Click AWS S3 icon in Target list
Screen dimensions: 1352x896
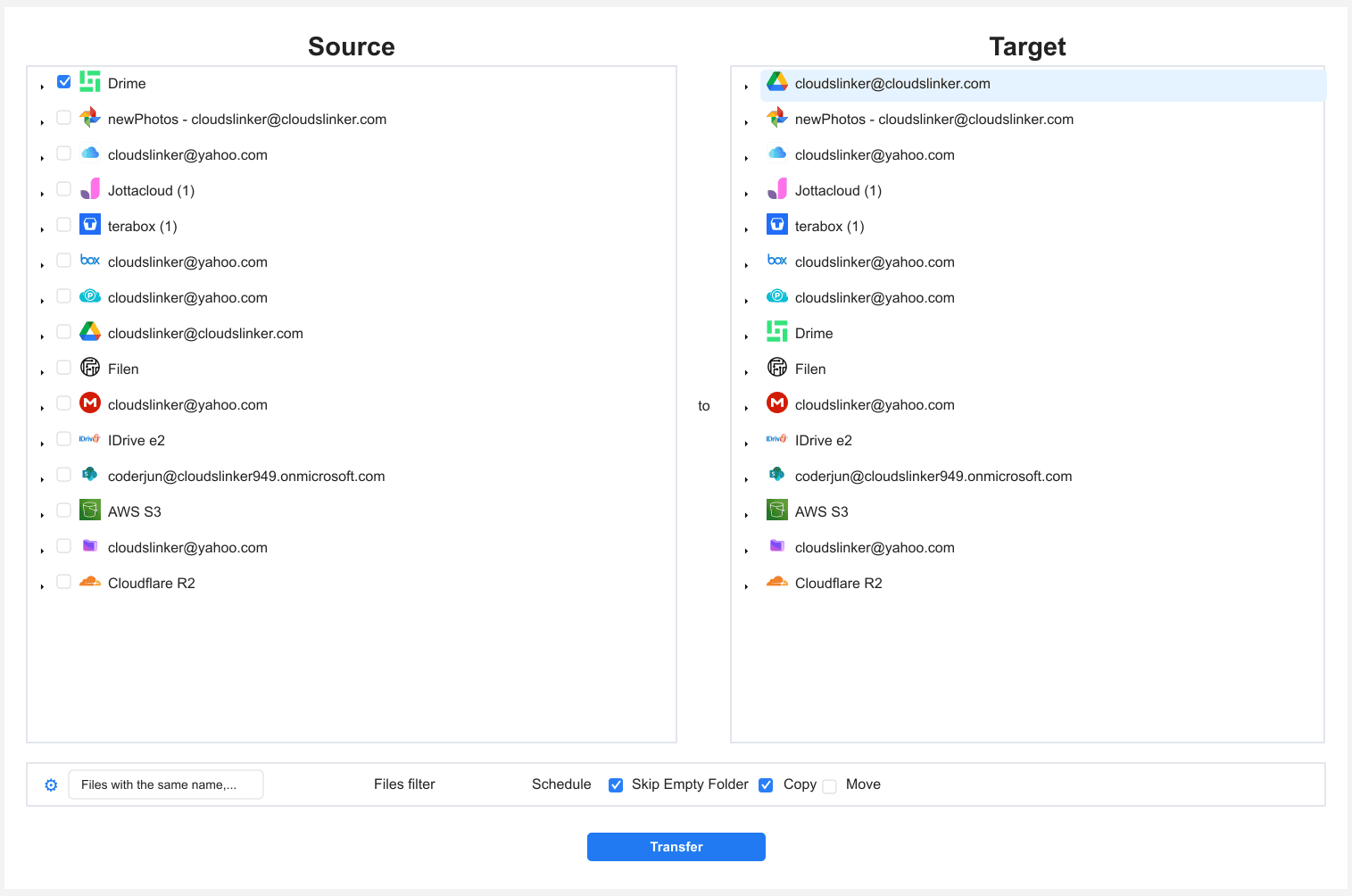(x=777, y=510)
